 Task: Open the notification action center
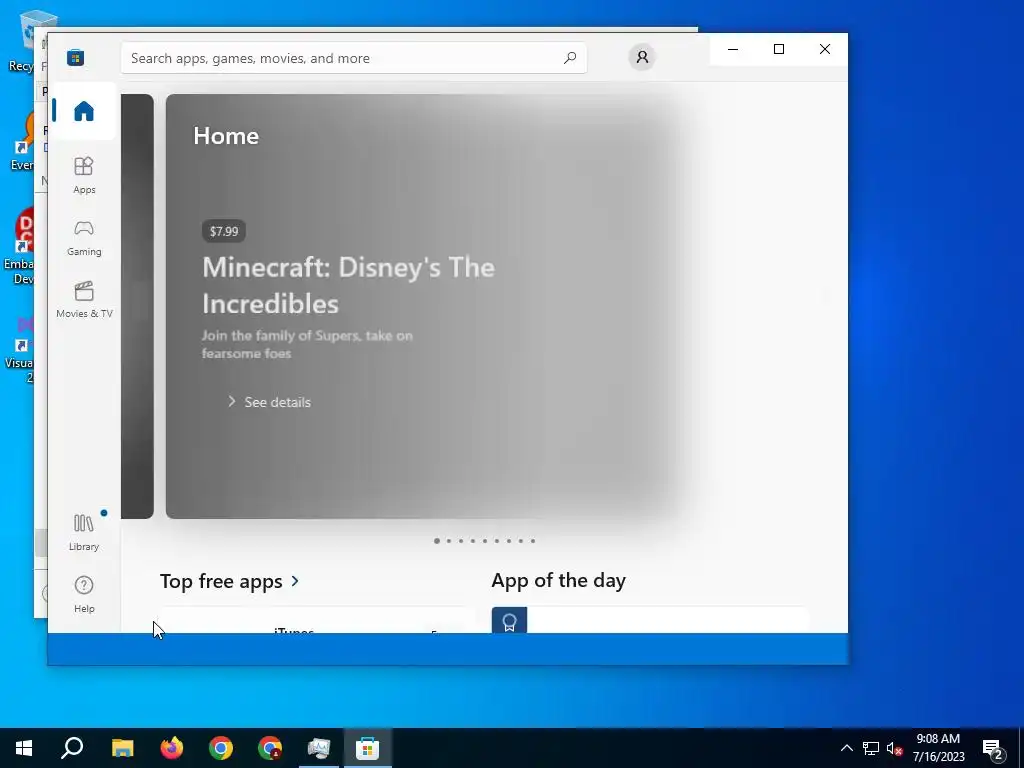click(x=993, y=748)
